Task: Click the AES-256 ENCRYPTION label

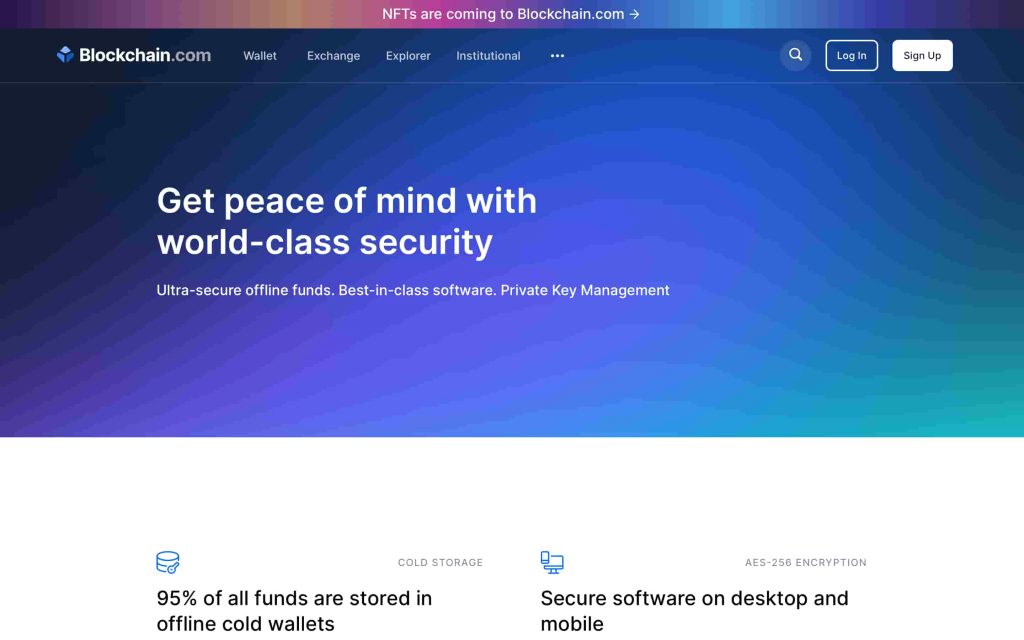Action: click(805, 562)
